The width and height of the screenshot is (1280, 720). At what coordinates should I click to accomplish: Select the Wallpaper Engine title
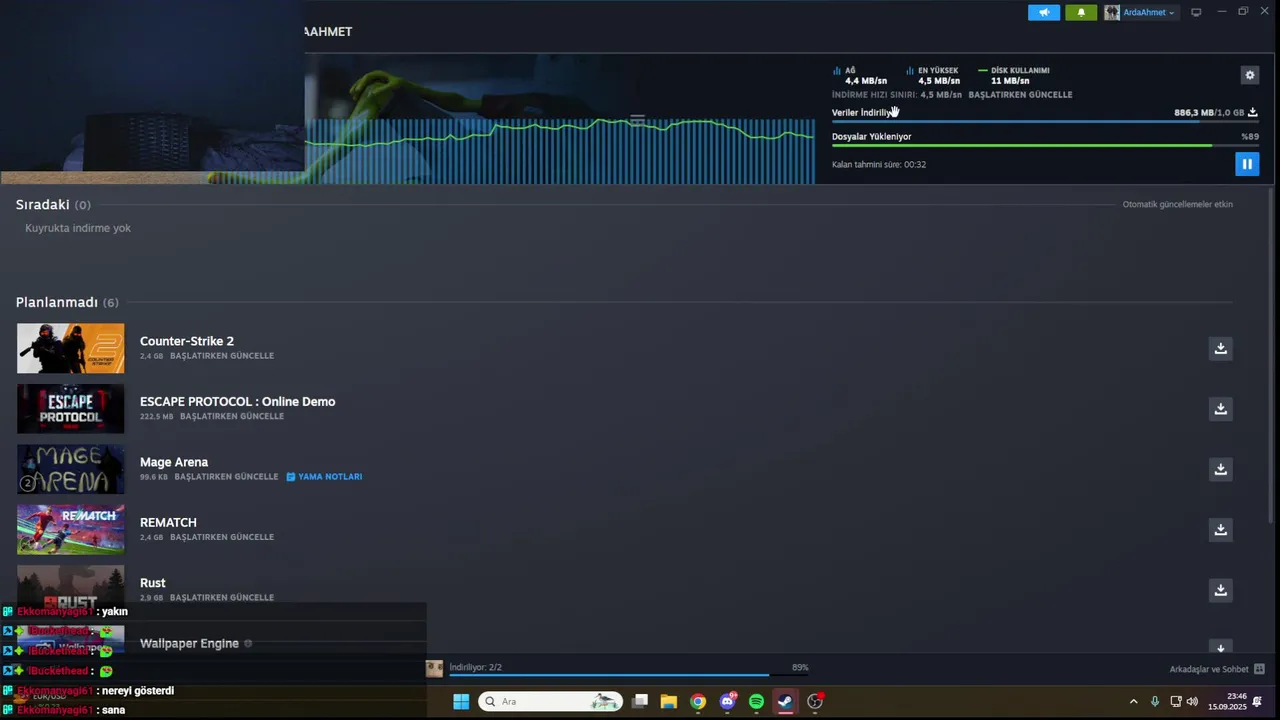[189, 643]
